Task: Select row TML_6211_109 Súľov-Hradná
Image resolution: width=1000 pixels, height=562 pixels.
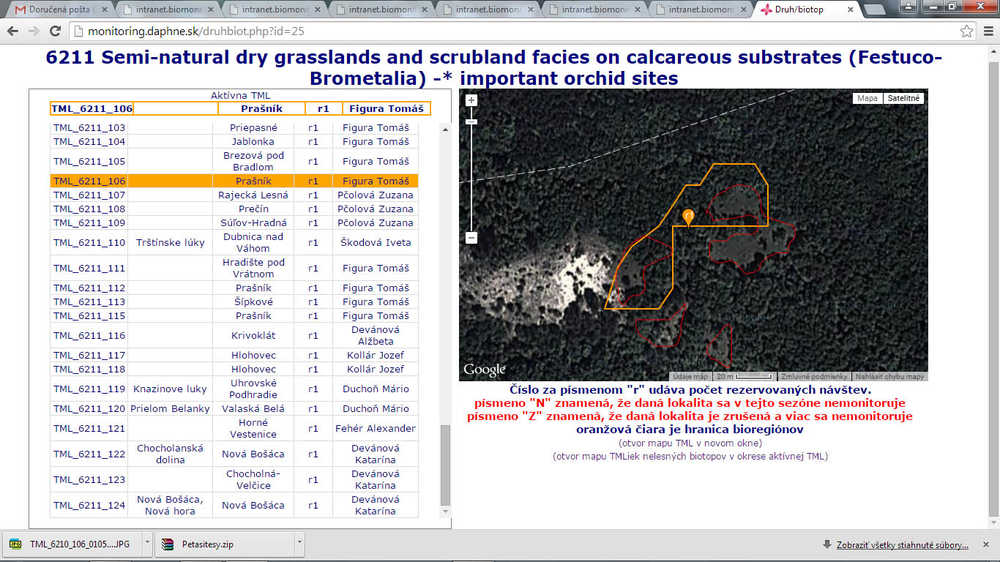Action: (x=233, y=223)
